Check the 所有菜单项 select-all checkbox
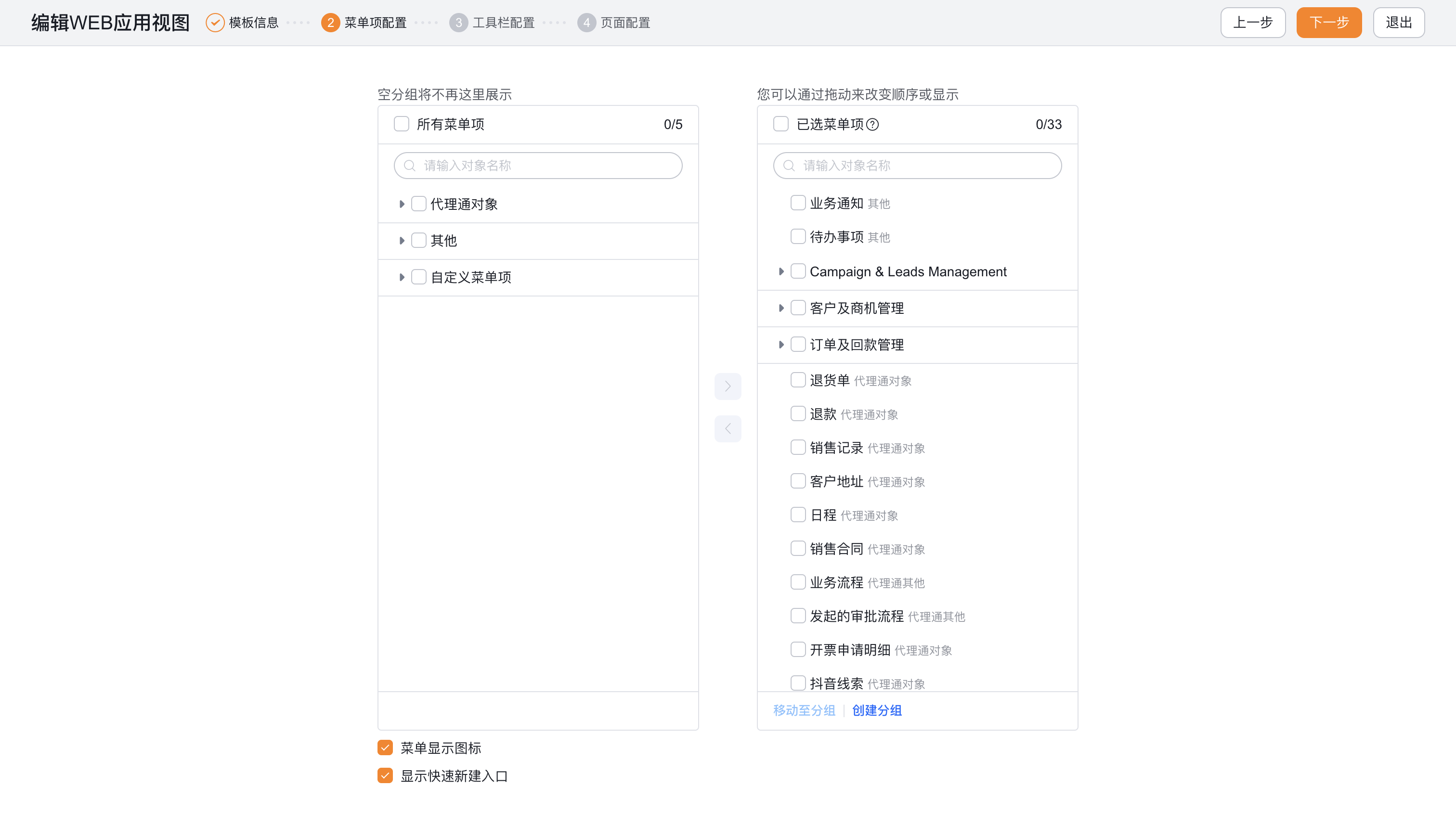 coord(401,124)
